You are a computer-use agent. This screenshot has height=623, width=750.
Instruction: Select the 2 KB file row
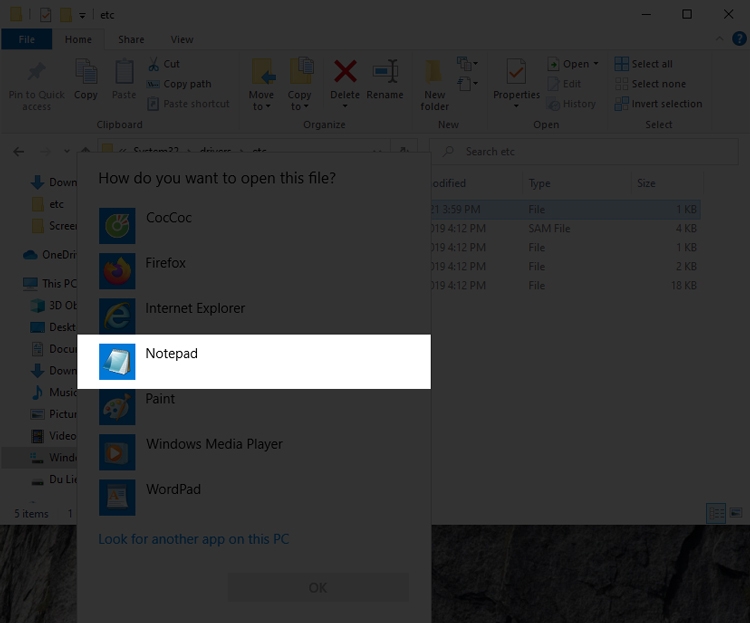565,266
